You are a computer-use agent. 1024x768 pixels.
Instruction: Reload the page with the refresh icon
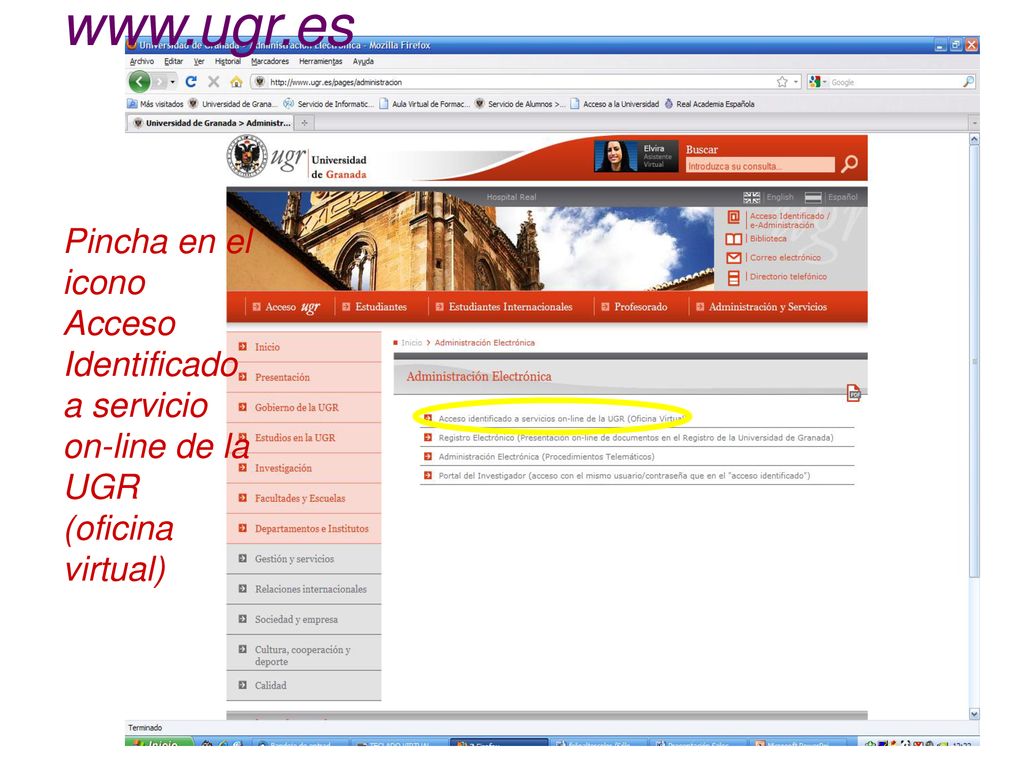(x=191, y=82)
